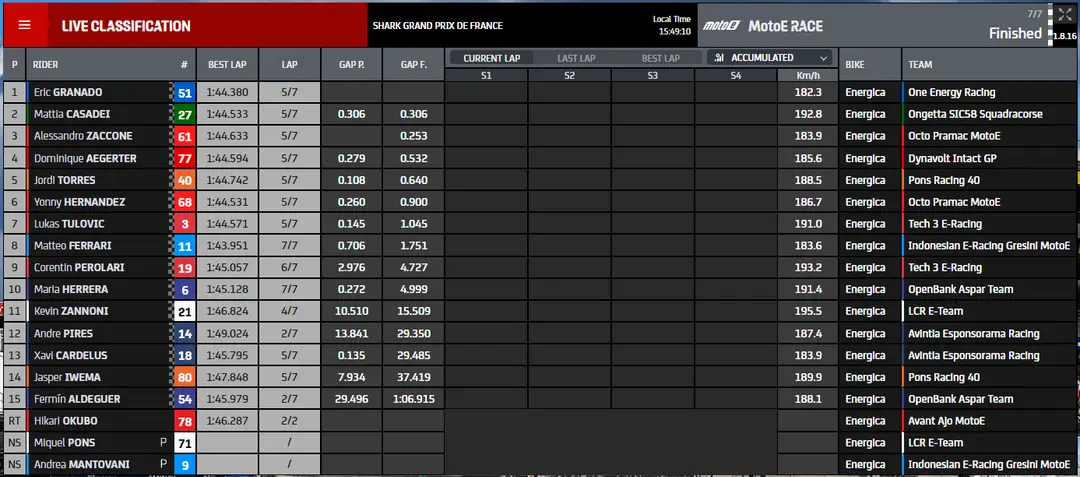Select rider Matteo FERRARI
This screenshot has width=1080, height=477.
[72, 246]
